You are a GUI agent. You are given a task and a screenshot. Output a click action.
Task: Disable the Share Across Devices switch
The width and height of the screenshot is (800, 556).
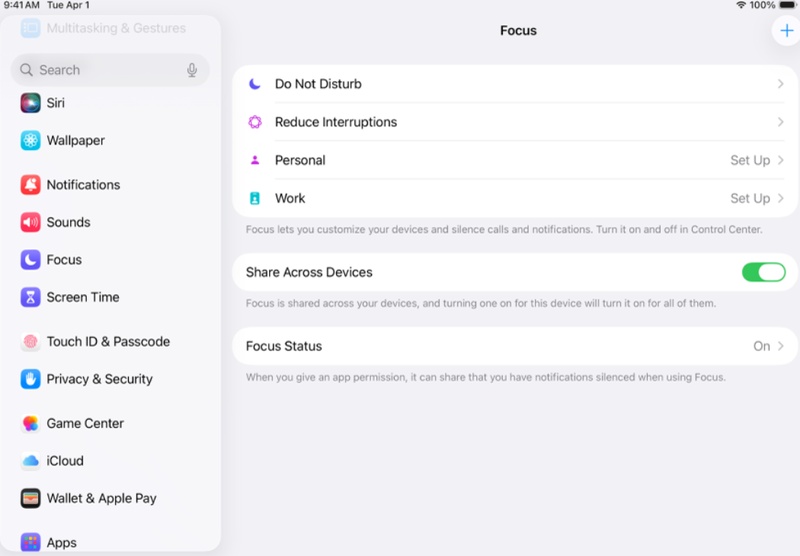pos(763,272)
